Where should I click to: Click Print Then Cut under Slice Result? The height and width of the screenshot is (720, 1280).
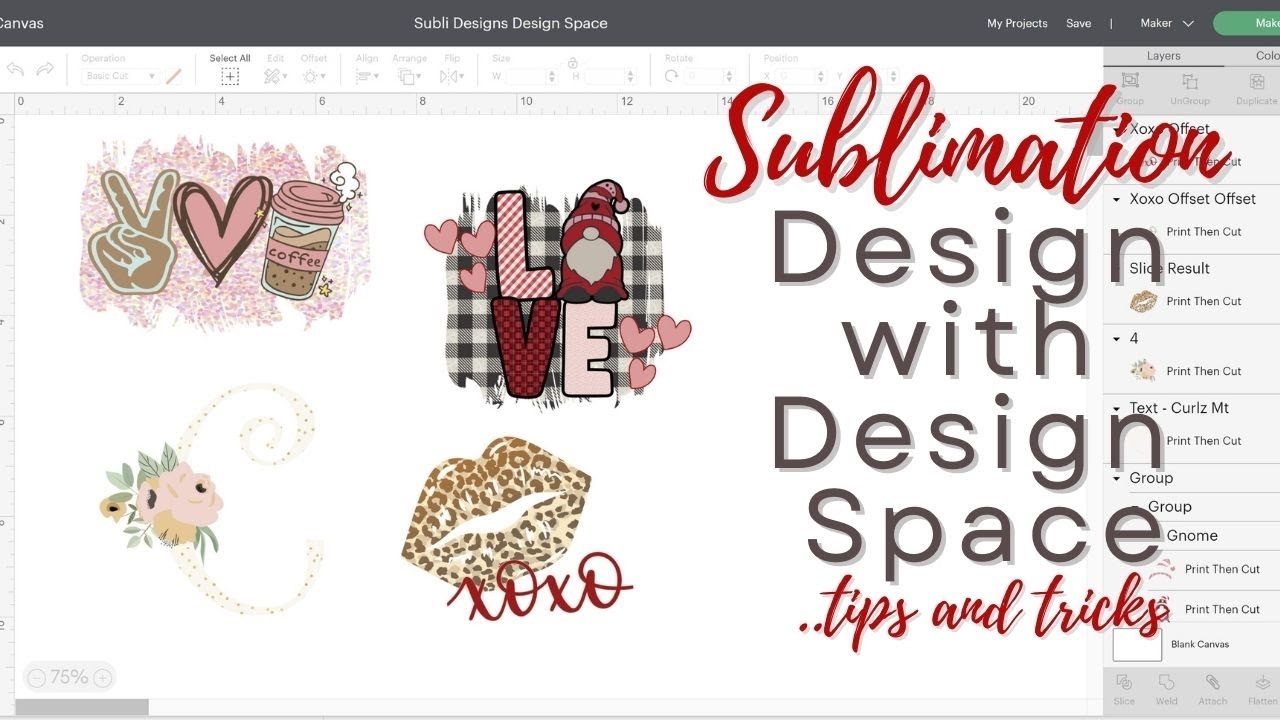[1203, 301]
